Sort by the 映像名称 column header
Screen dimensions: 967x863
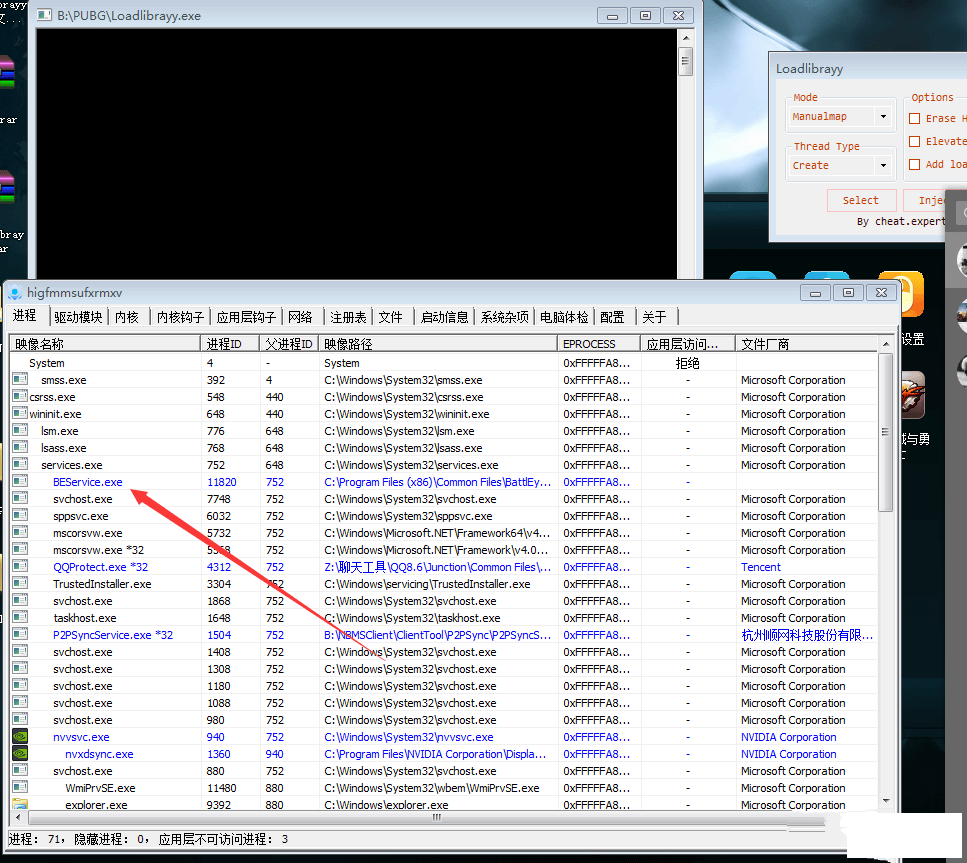(105, 344)
